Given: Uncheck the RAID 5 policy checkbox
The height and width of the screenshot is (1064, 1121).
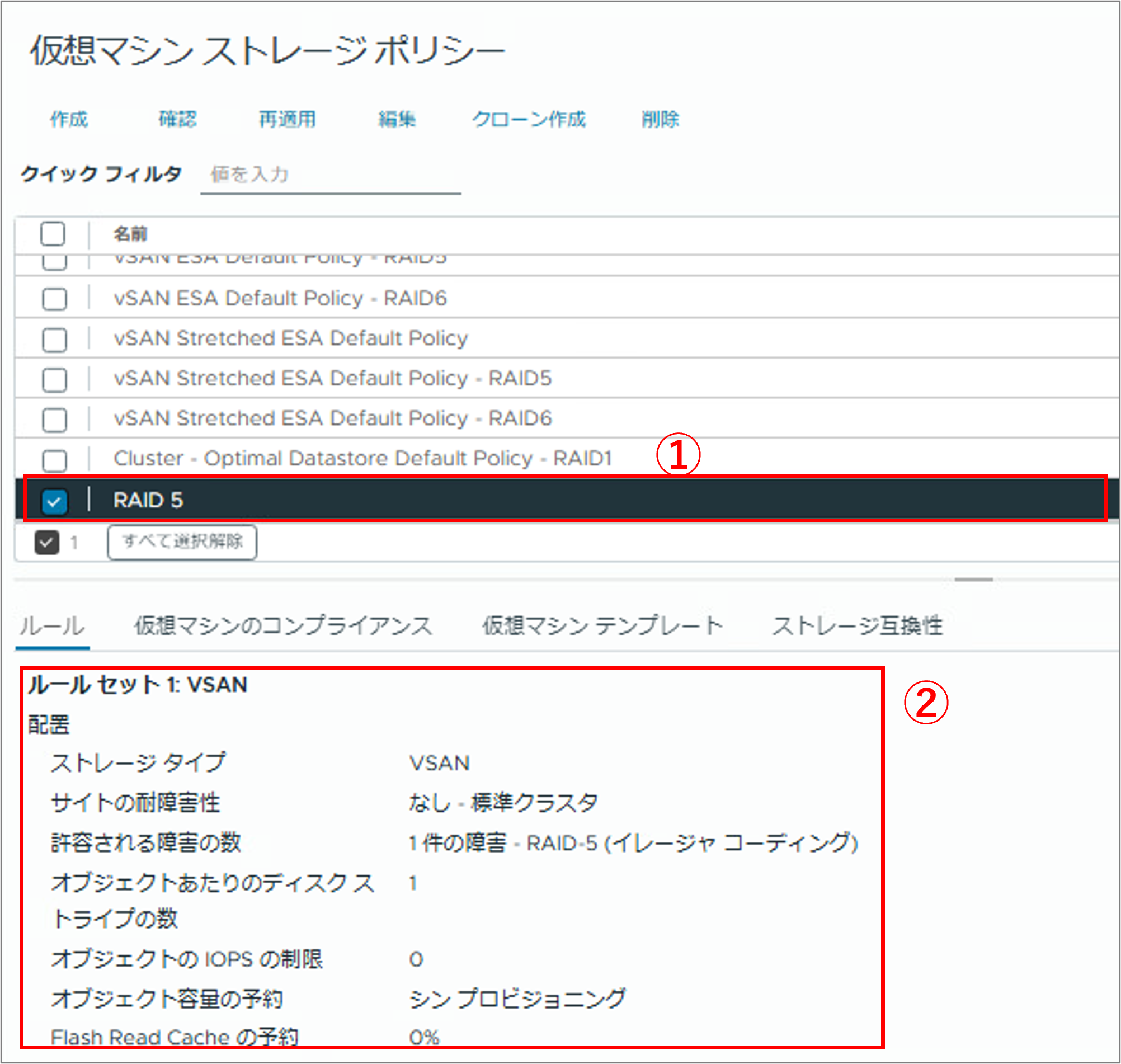Looking at the screenshot, I should (54, 501).
